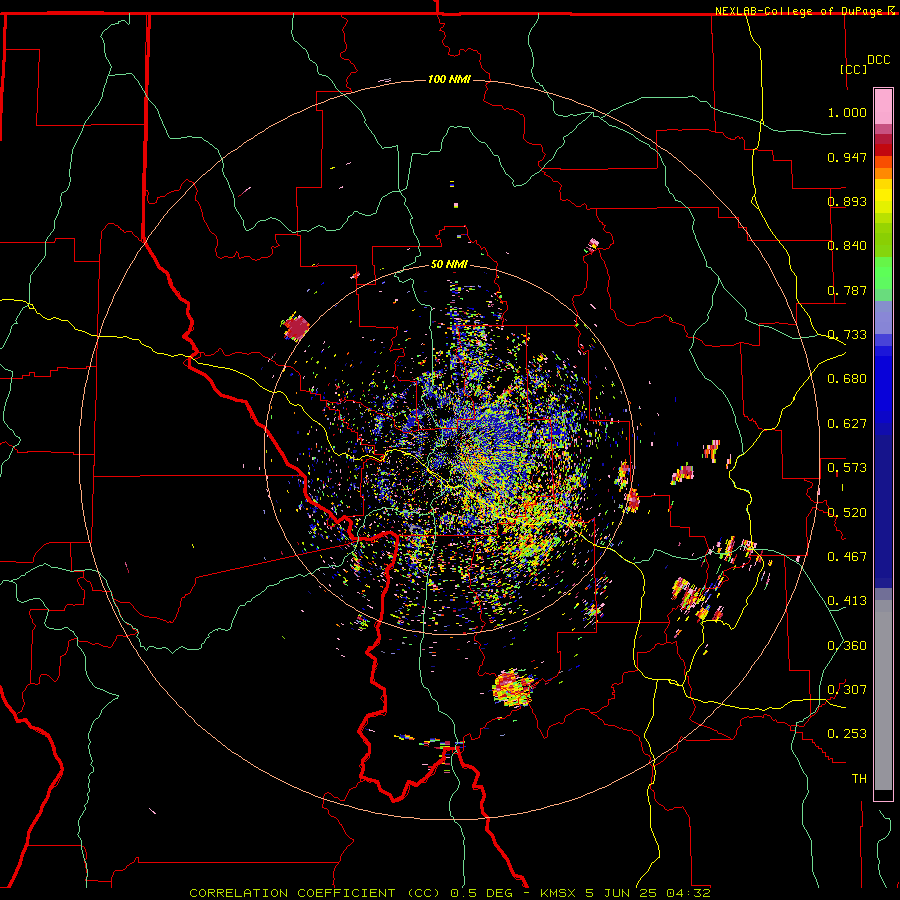Click the CORRELATION COEFFICIENT (CC) caption text

click(x=316, y=893)
